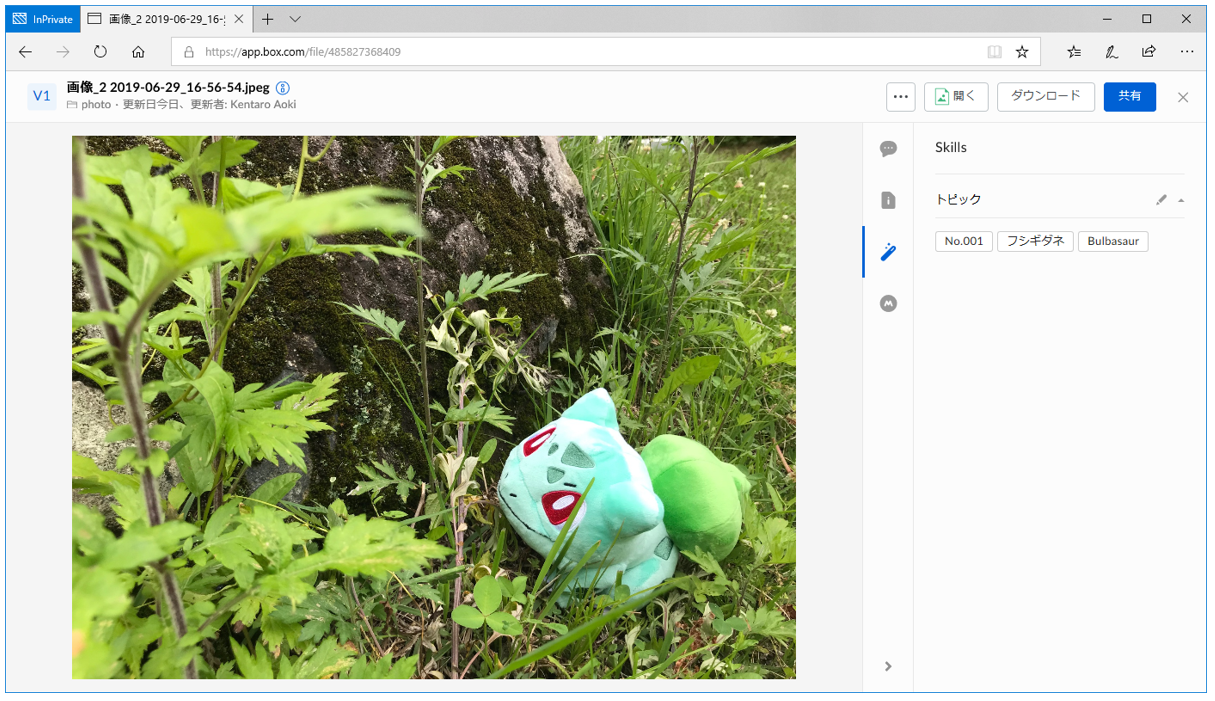Close the file preview with the X
The image size is (1215, 701).
(x=1183, y=97)
